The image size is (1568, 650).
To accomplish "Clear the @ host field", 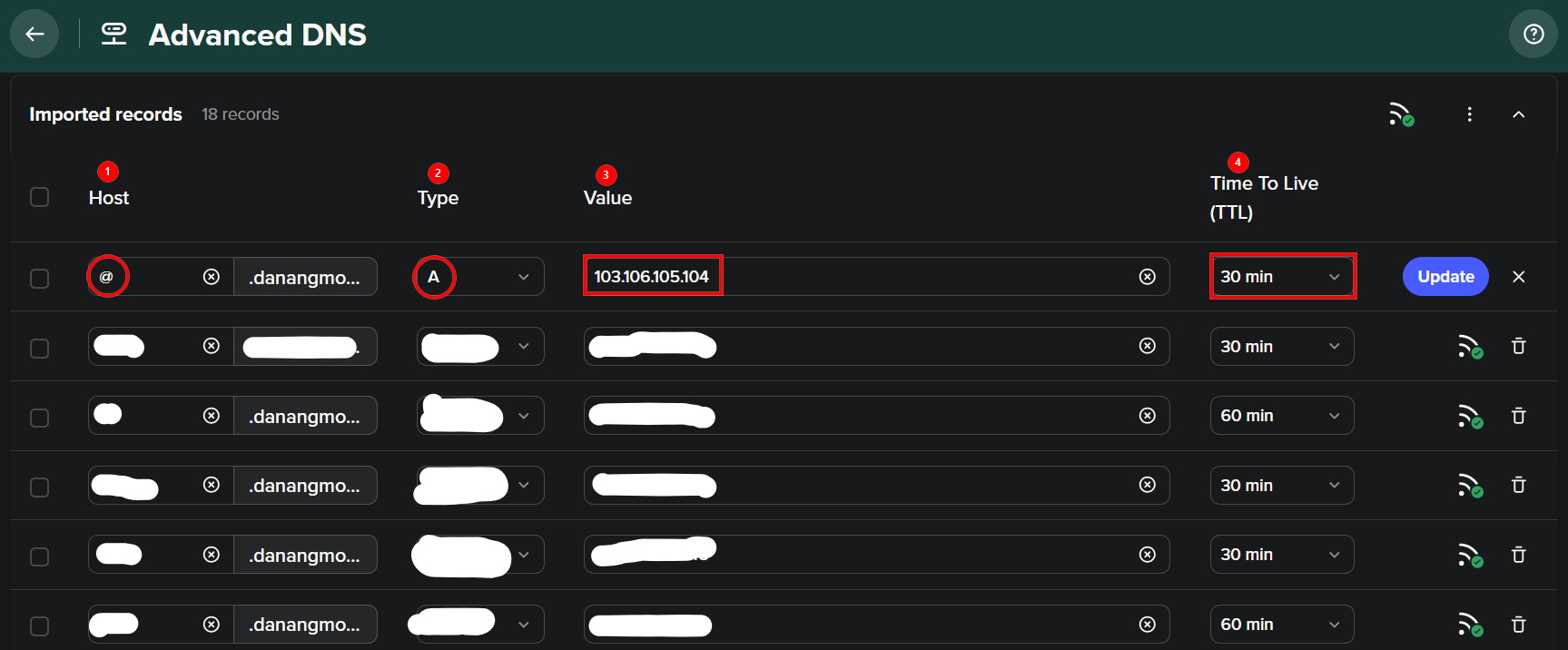I will tap(212, 277).
